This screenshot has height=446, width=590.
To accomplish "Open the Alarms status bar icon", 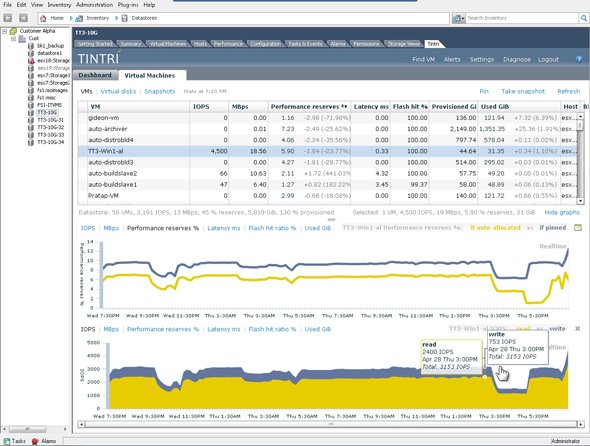I will pyautogui.click(x=35, y=441).
